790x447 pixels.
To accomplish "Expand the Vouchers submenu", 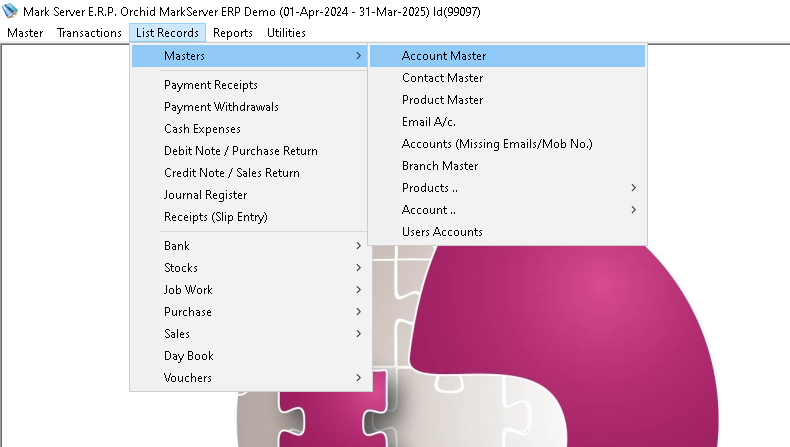I will (x=249, y=378).
